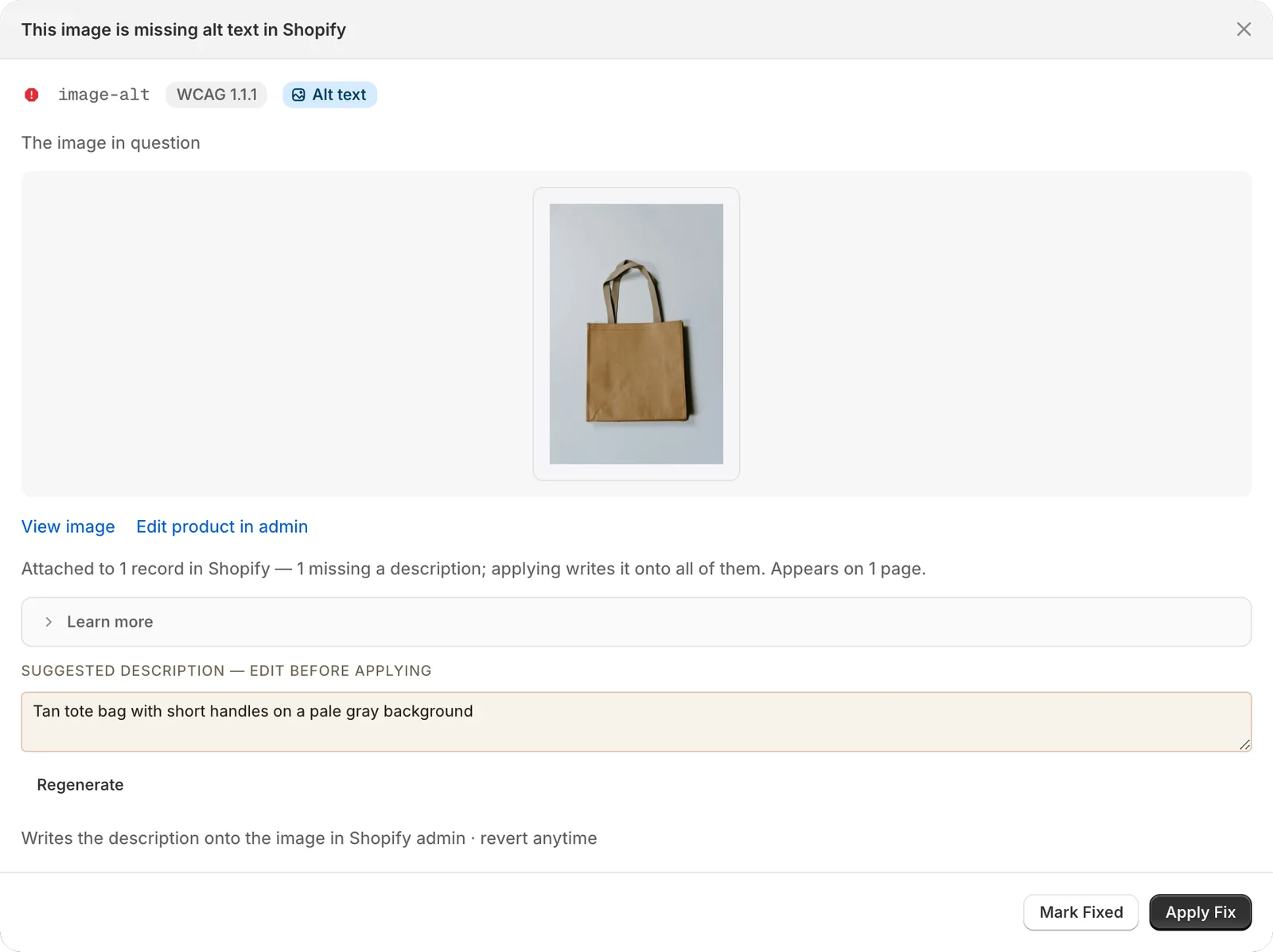
Task: Apply the alt text fix
Action: pyautogui.click(x=1201, y=912)
